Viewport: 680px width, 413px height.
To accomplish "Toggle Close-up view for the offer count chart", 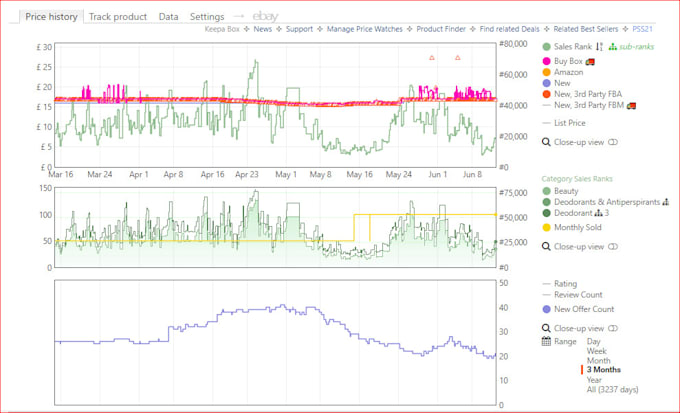I will [613, 327].
